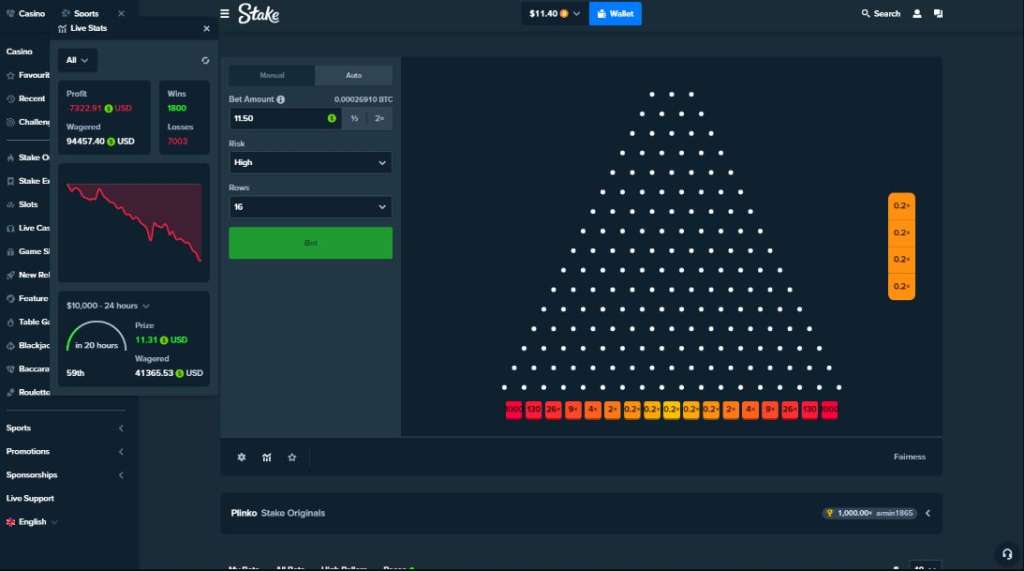The image size is (1024, 571).
Task: Click the 1,000.00× amin1865 big-win badge
Action: click(870, 513)
